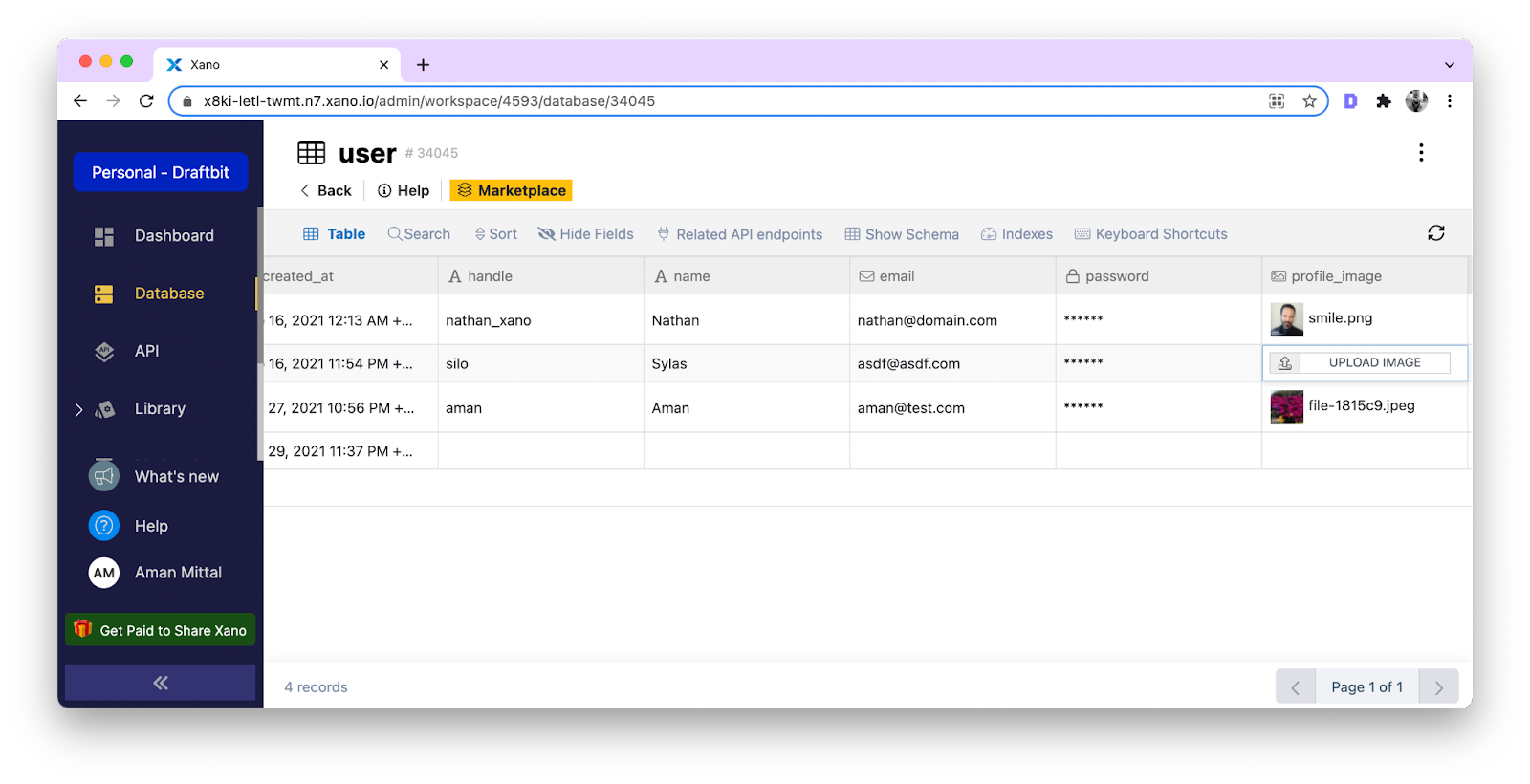This screenshot has height=784, width=1530.
Task: Toggle Hide Fields option
Action: click(585, 234)
